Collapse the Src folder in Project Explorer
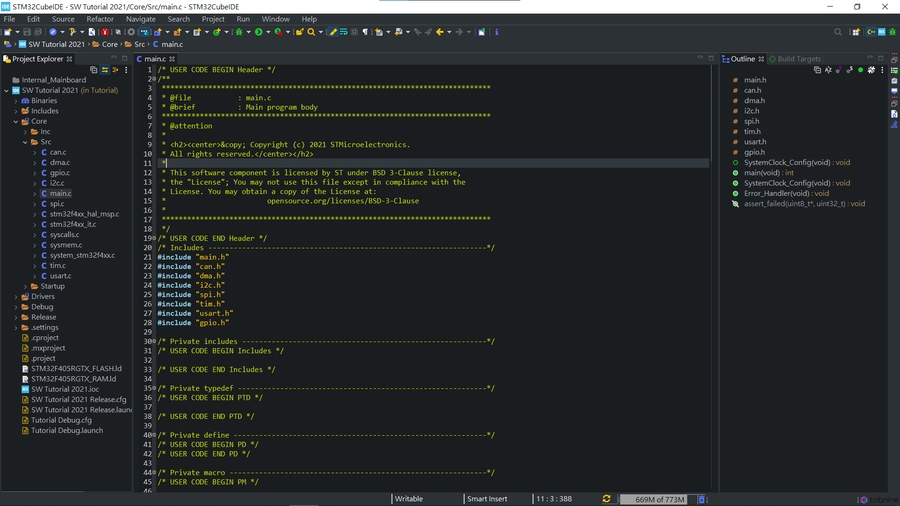This screenshot has height=506, width=900. tap(26, 142)
